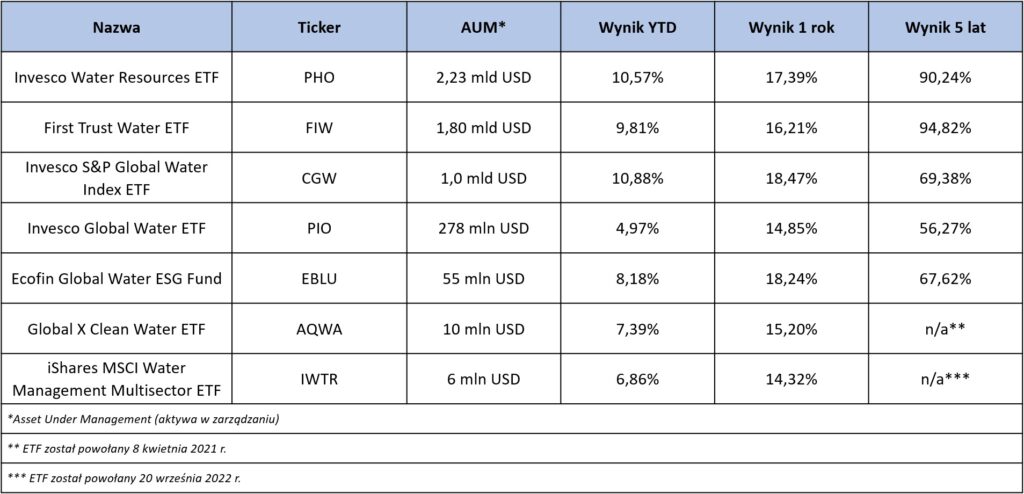Click the First Trust Water ETF name
The image size is (1024, 494).
116,128
